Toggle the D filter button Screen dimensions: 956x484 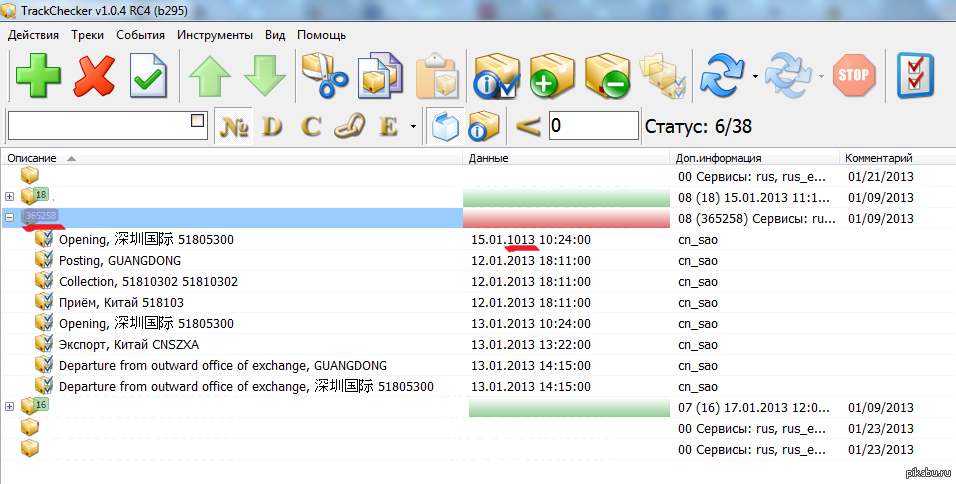coord(272,127)
